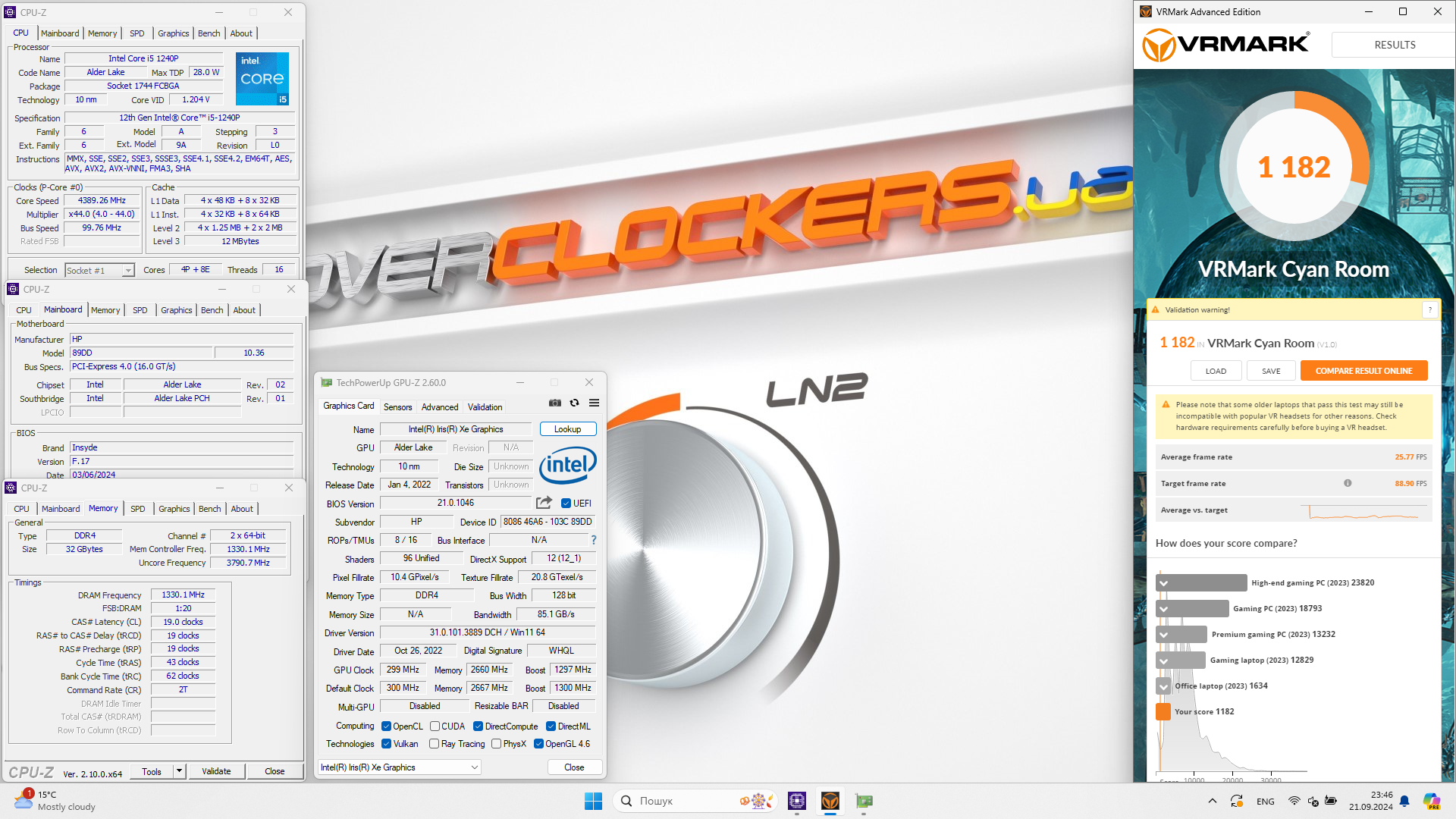This screenshot has width=1456, height=819.
Task: Click the 23:46 date and time clock
Action: point(1370,801)
